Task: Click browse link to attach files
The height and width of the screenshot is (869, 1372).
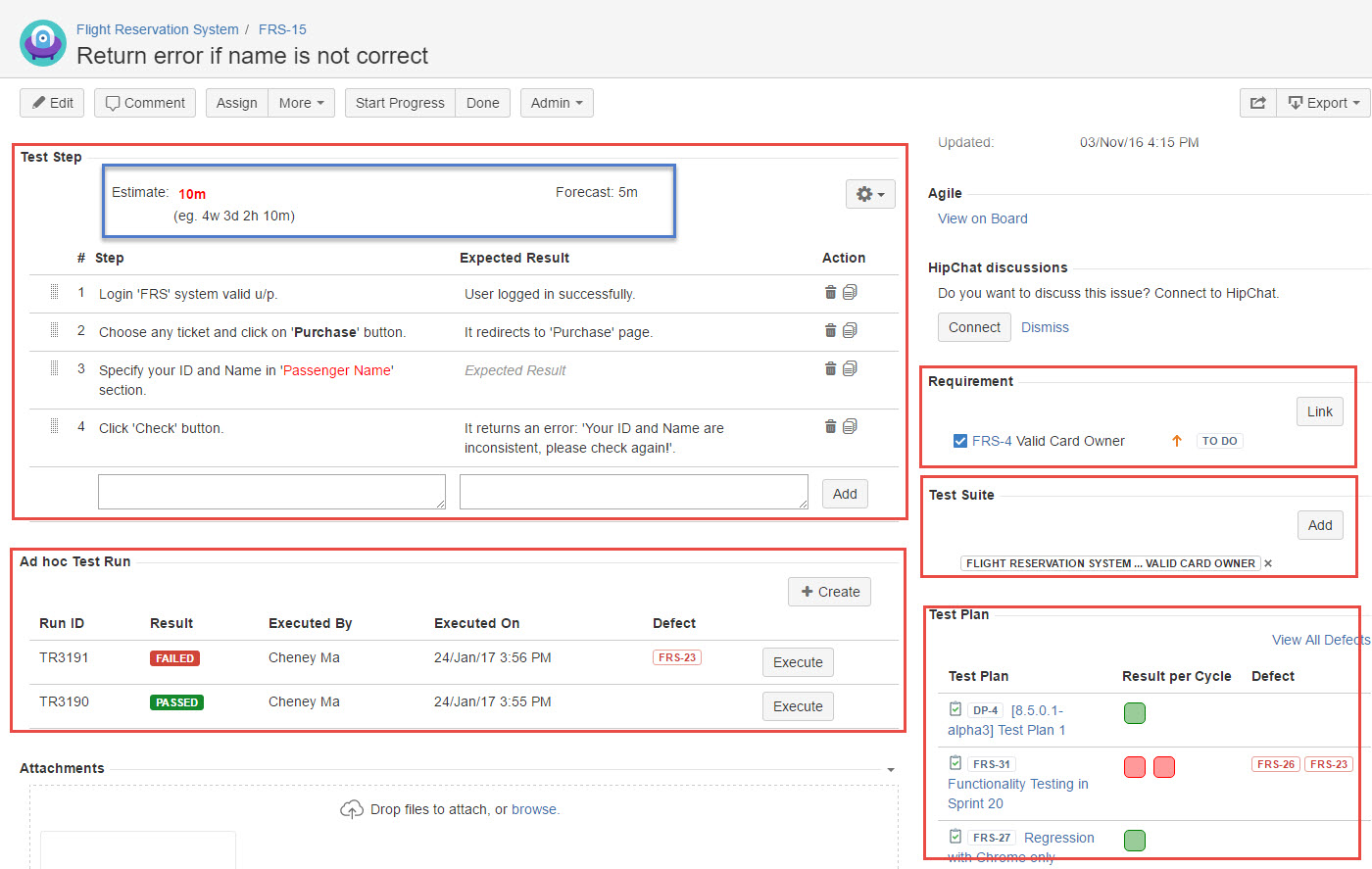Action: (534, 809)
